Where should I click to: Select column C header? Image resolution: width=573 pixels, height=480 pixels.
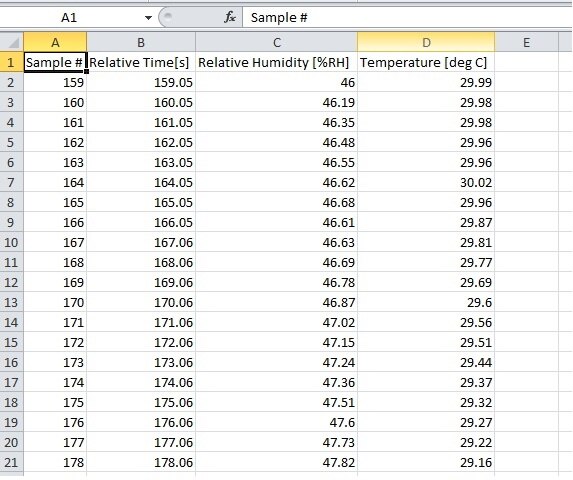tap(277, 42)
